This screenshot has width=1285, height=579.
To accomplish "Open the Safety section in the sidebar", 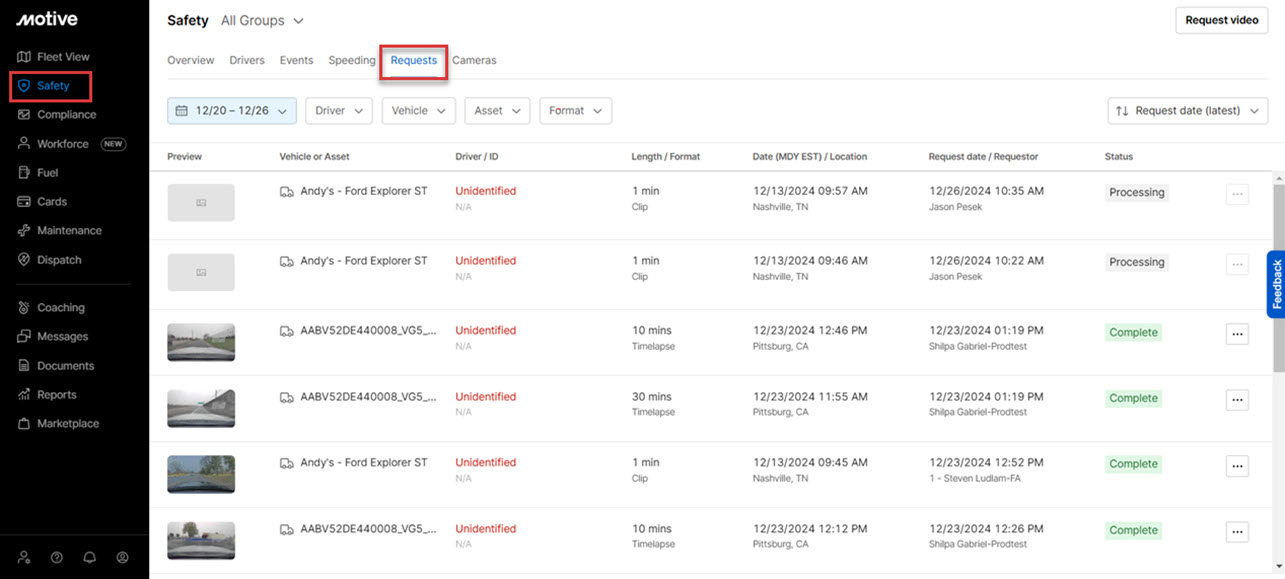I will 50,85.
